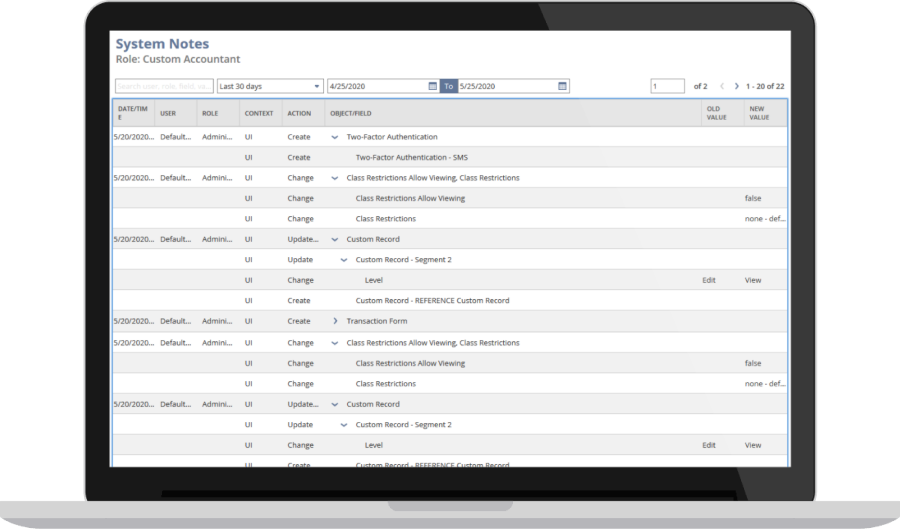Click the Update... action cell in first Custom Record row
900x529 pixels.
[303, 239]
